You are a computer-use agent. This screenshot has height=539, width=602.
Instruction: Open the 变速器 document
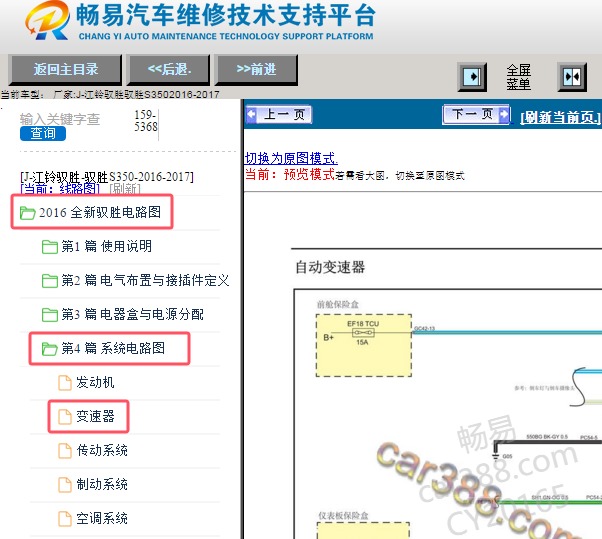(x=95, y=416)
